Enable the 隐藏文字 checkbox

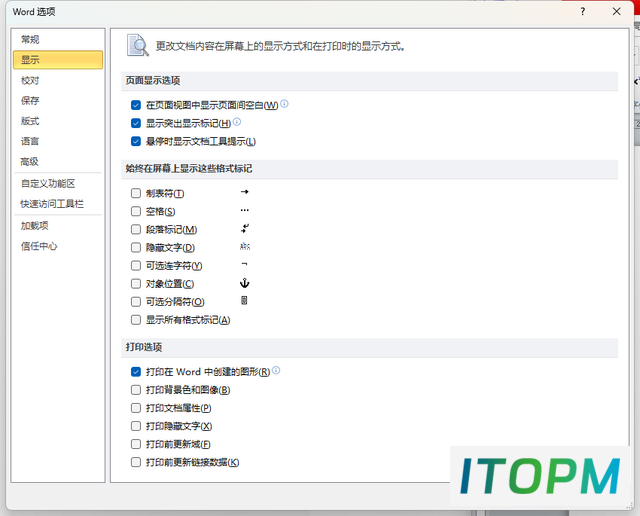pos(136,247)
